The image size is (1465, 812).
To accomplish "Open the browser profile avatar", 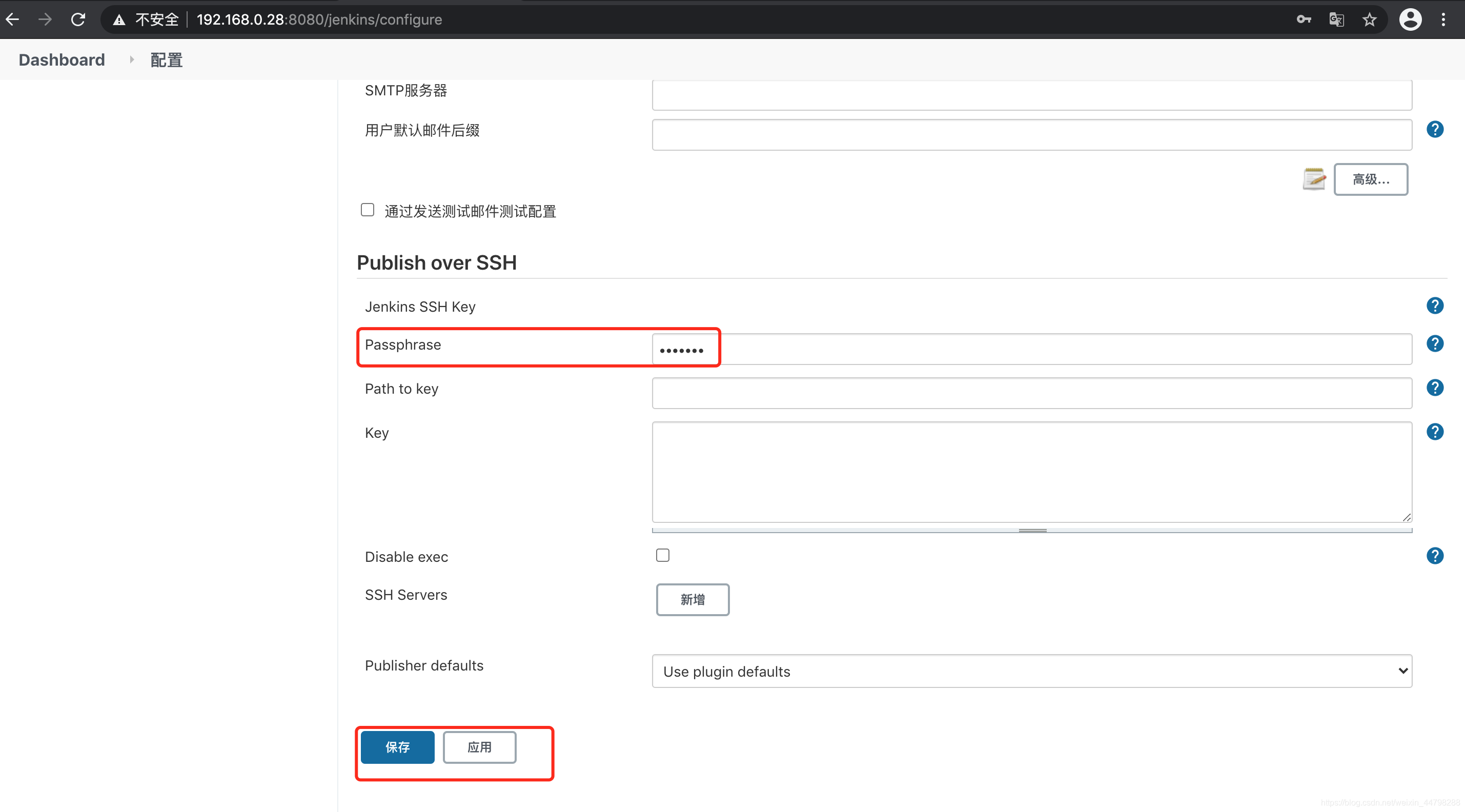I will [1410, 20].
